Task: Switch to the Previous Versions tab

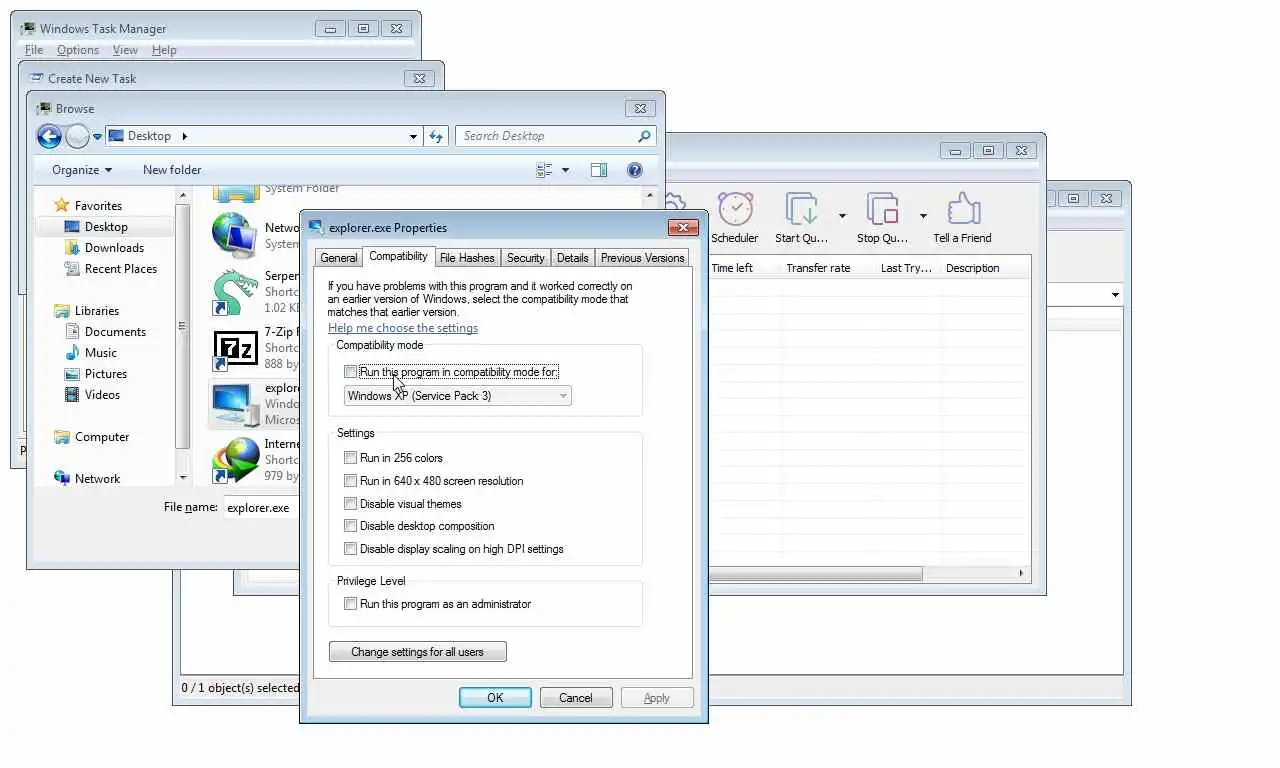Action: click(642, 258)
